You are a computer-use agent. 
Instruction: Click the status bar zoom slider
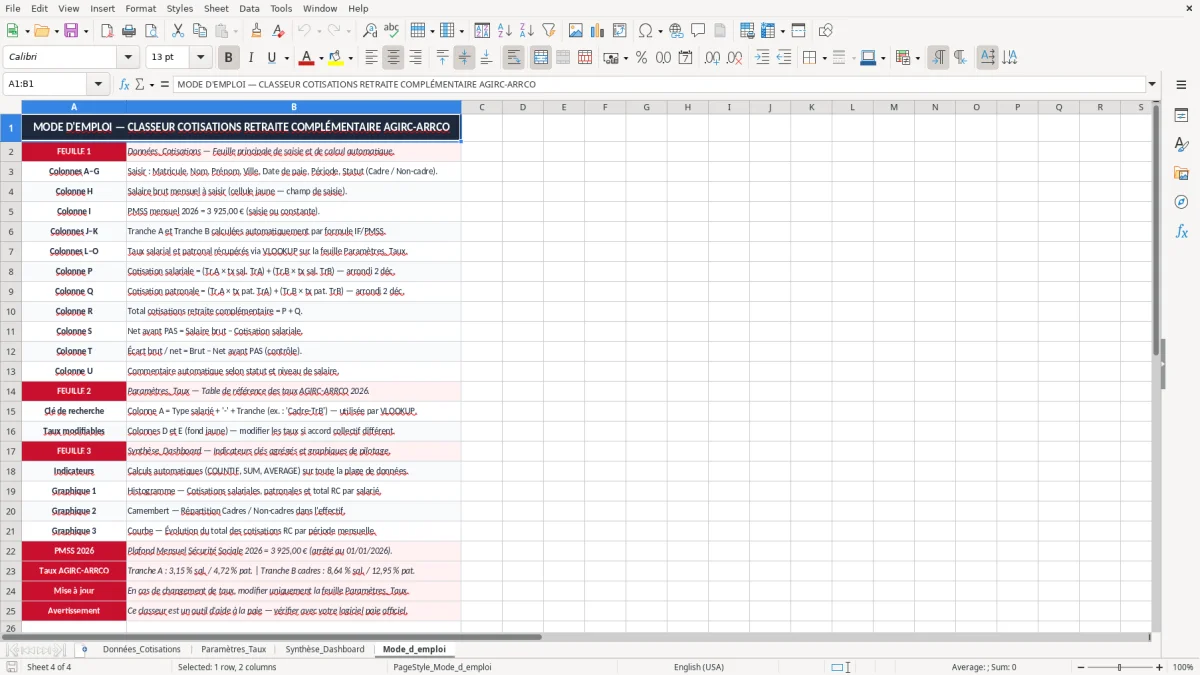point(1119,667)
